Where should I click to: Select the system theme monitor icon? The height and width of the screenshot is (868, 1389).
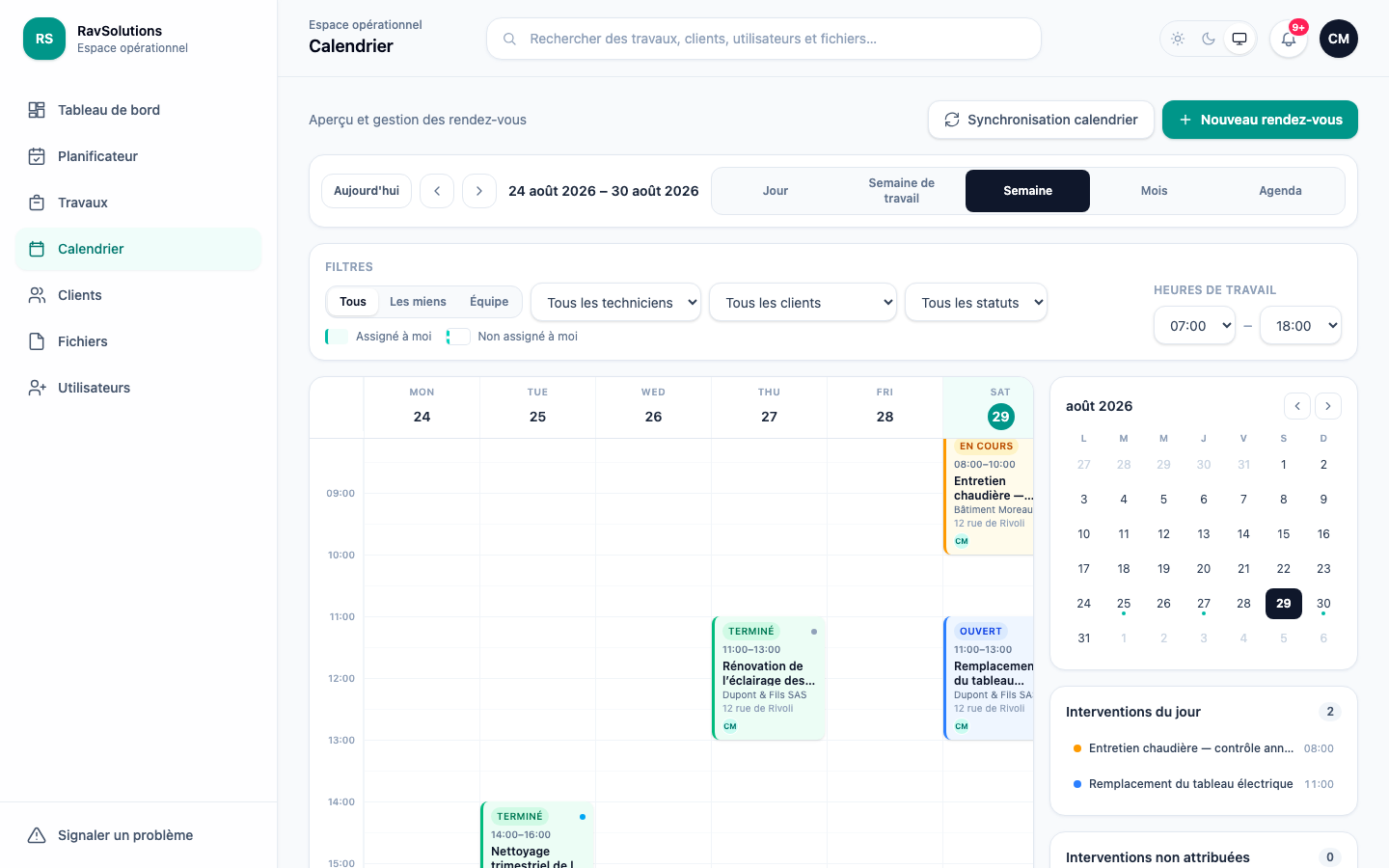pos(1239,39)
